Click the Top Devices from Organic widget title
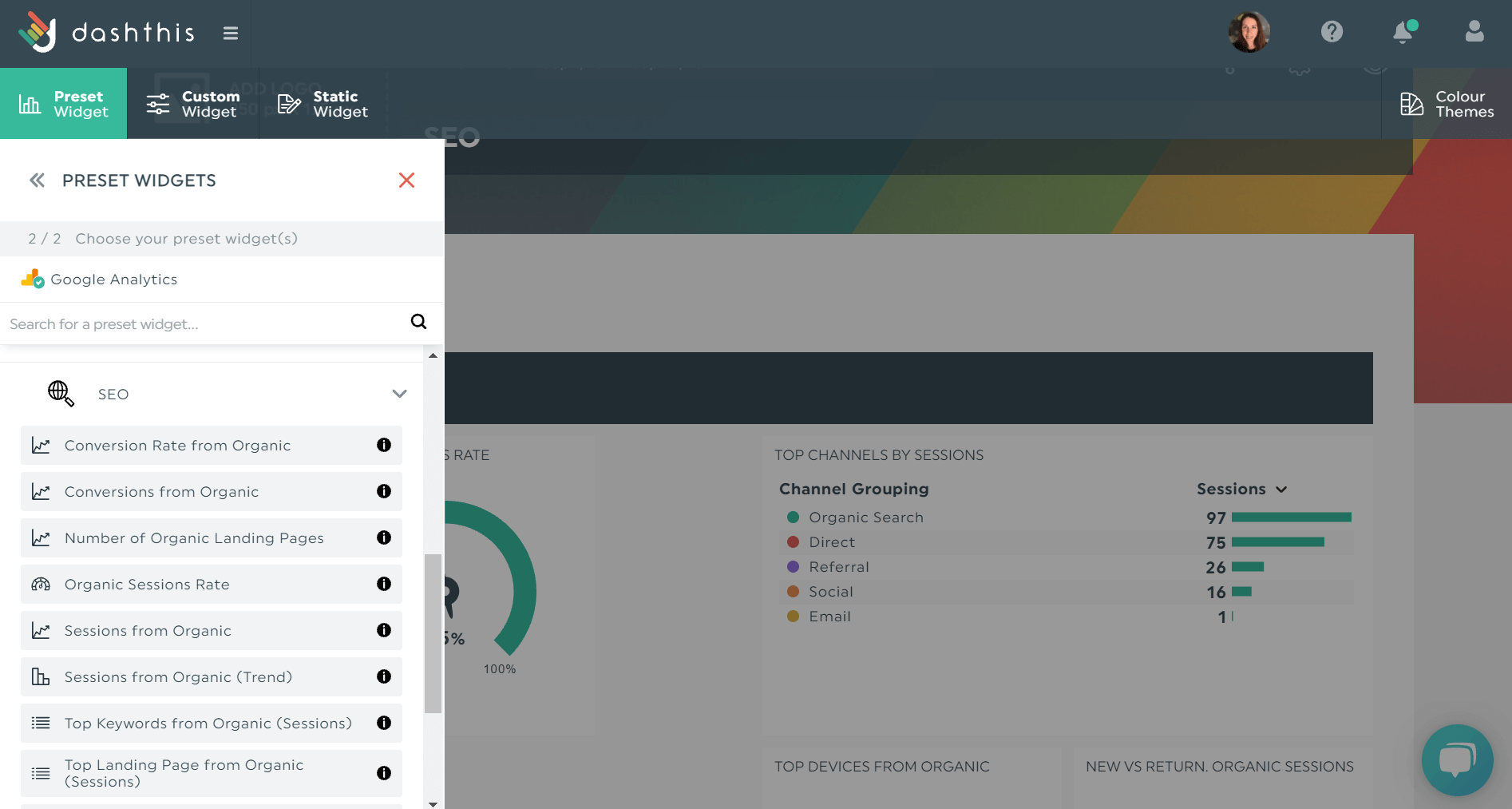Image resolution: width=1512 pixels, height=809 pixels. 882,767
